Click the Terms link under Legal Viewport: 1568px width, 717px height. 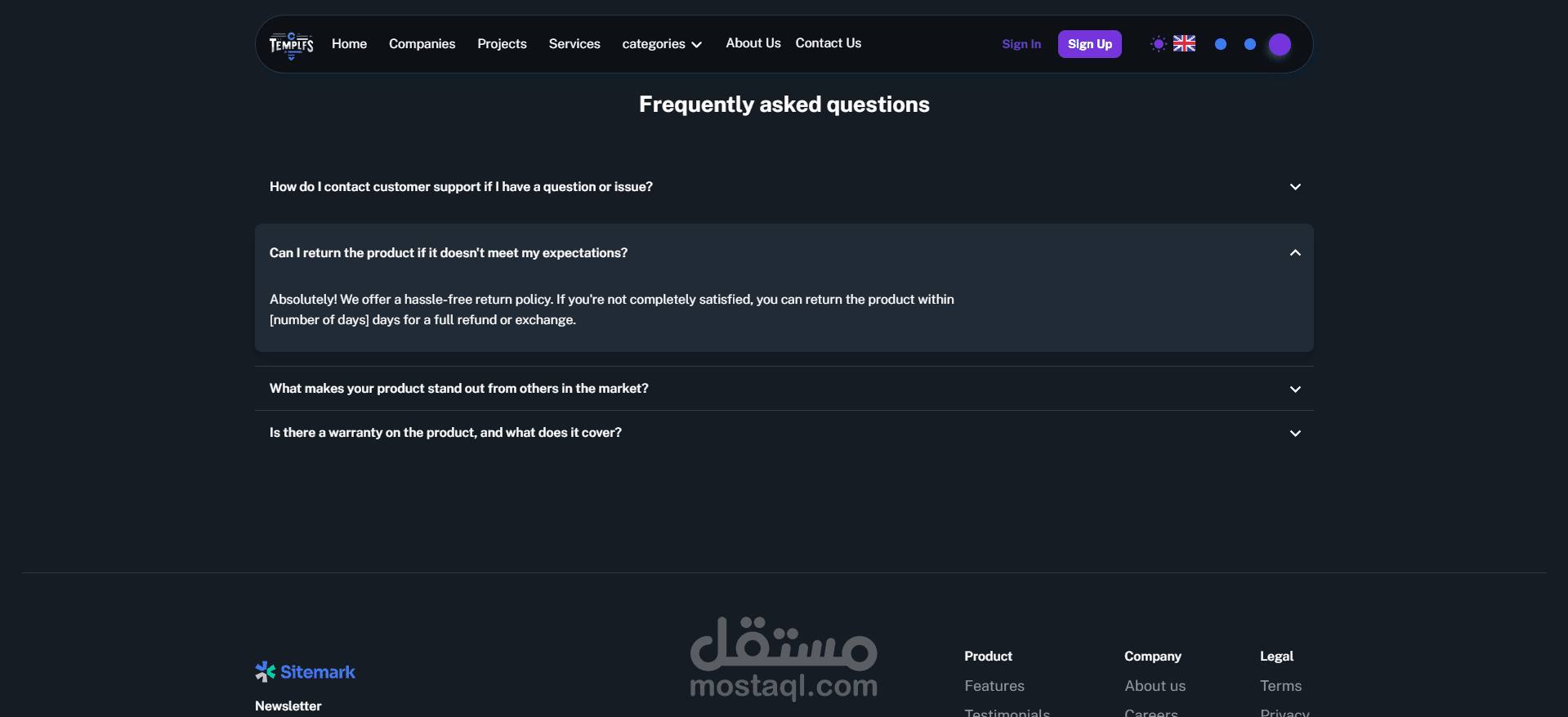(x=1280, y=686)
